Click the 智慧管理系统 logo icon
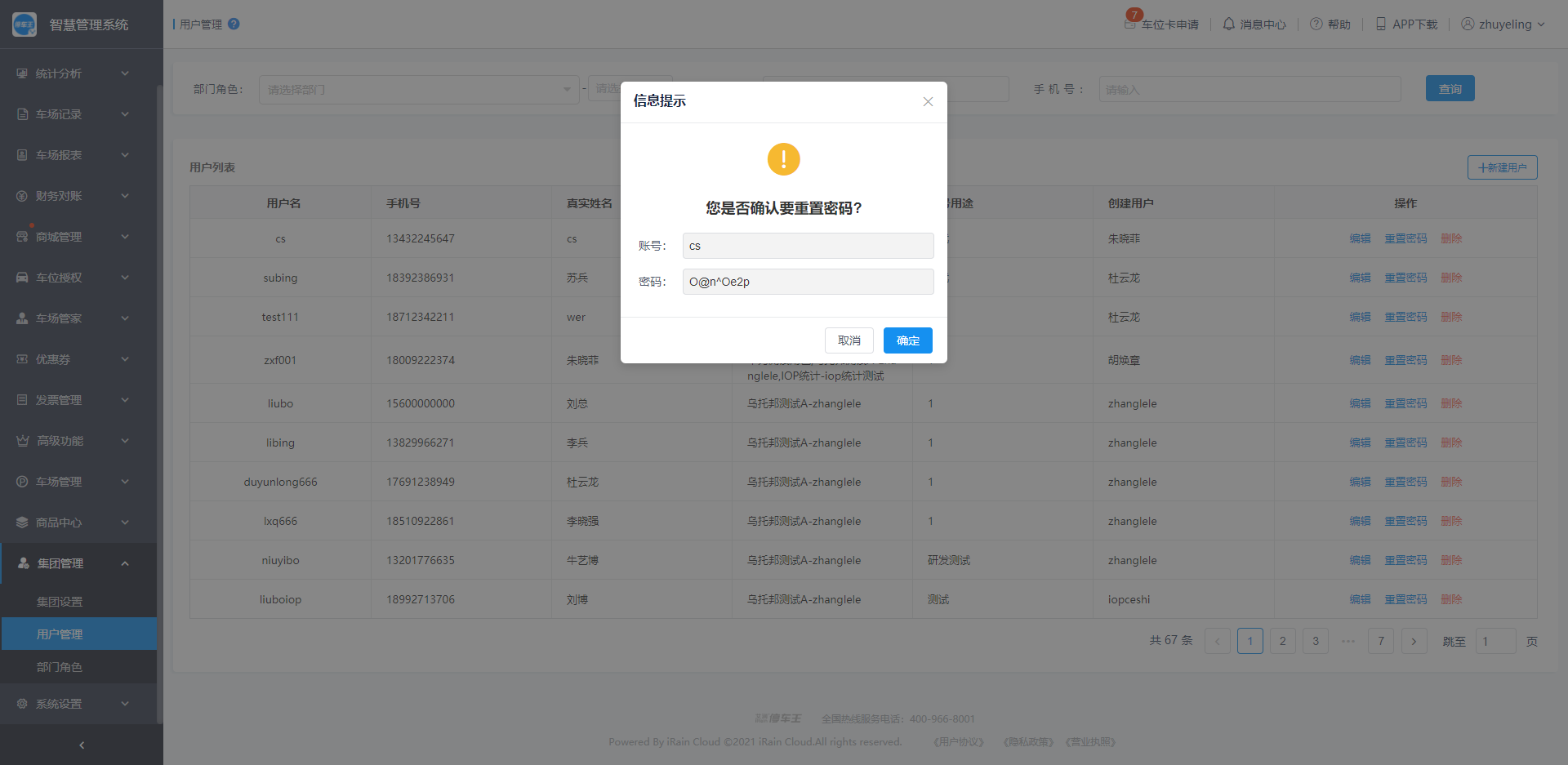 click(24, 24)
